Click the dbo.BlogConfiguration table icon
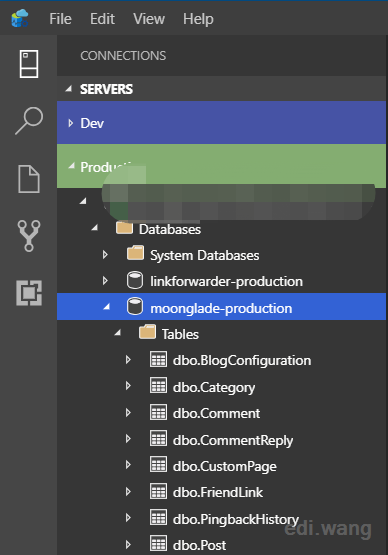Viewport: 388px width, 555px height. [x=158, y=360]
